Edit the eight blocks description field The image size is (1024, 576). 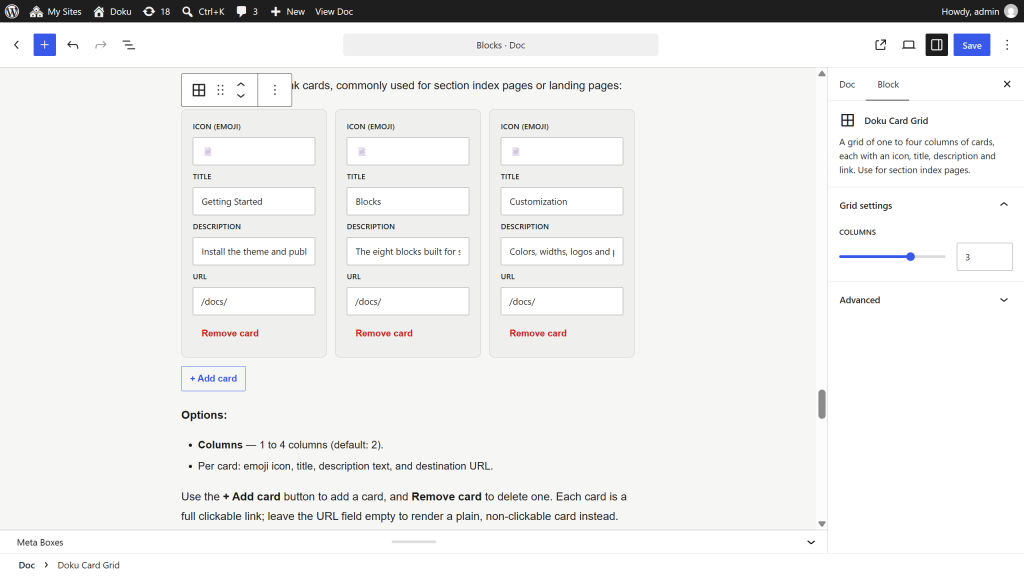[408, 251]
